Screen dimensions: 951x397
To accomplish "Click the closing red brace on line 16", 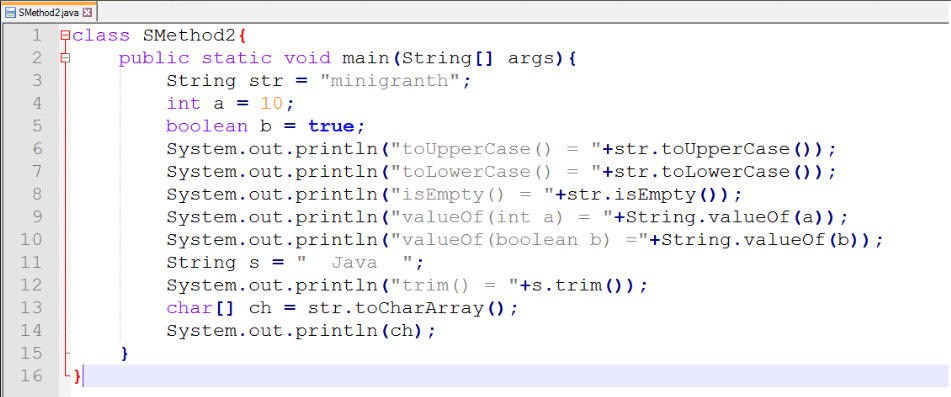I will pos(76,376).
